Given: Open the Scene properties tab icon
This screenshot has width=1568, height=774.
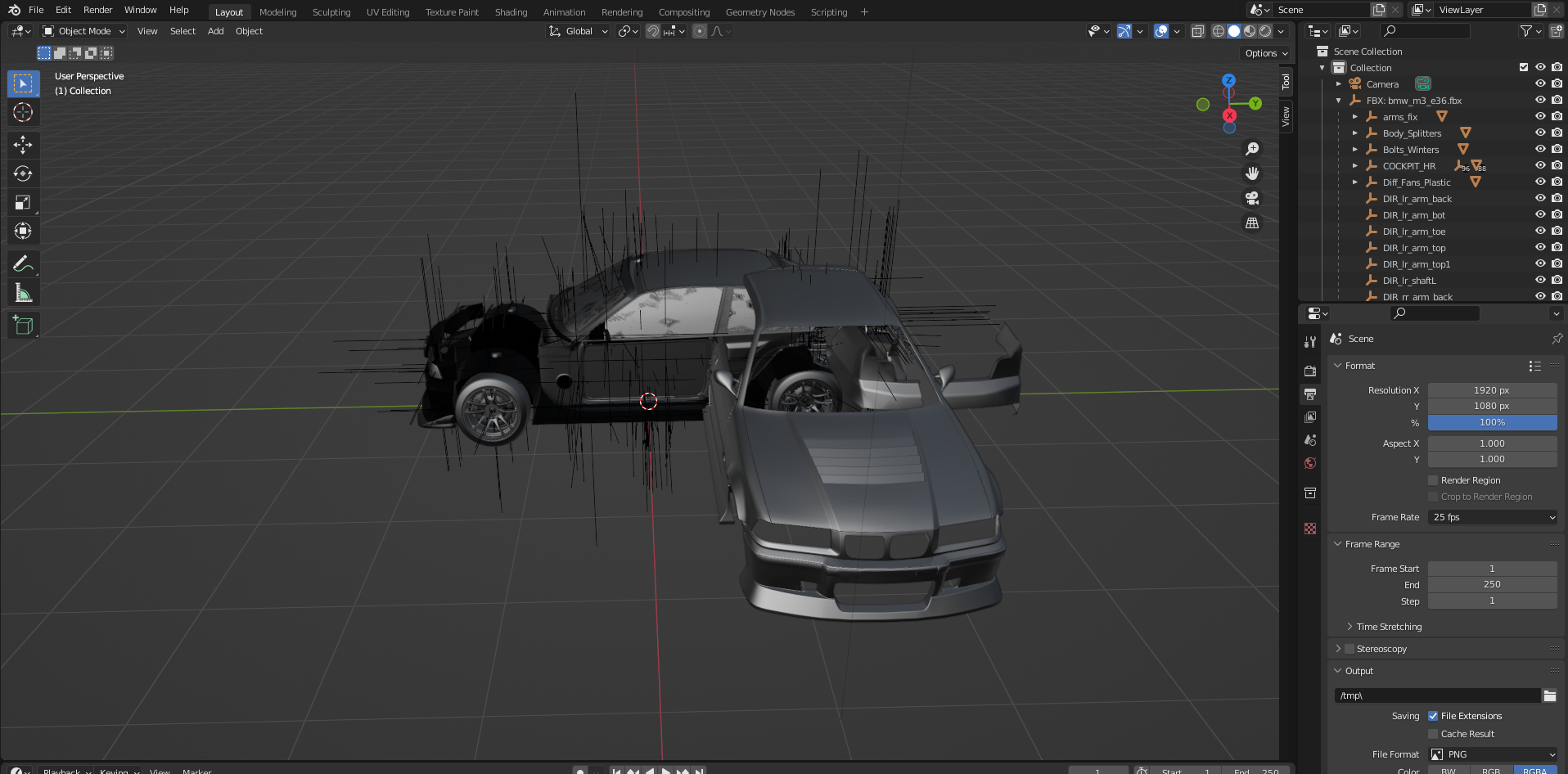Looking at the screenshot, I should click(x=1310, y=439).
